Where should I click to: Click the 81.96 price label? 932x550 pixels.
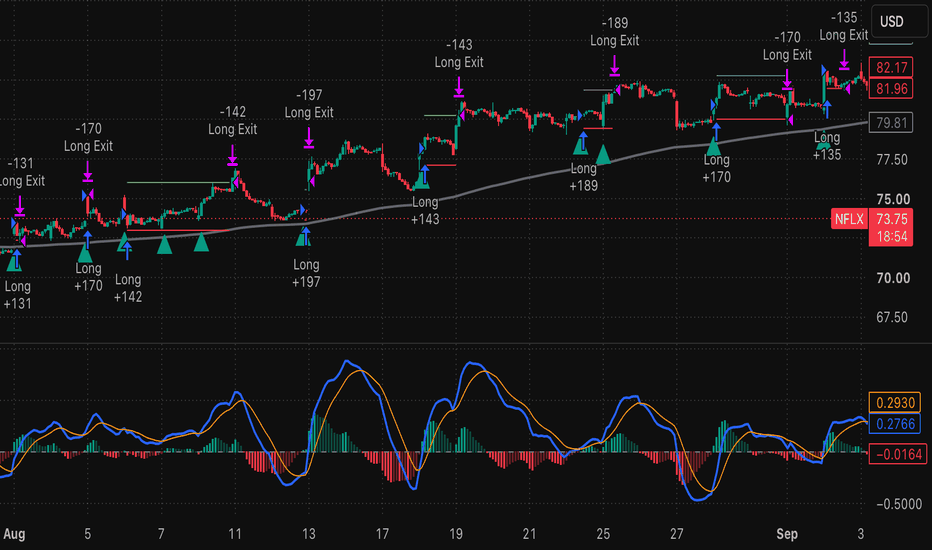890,89
